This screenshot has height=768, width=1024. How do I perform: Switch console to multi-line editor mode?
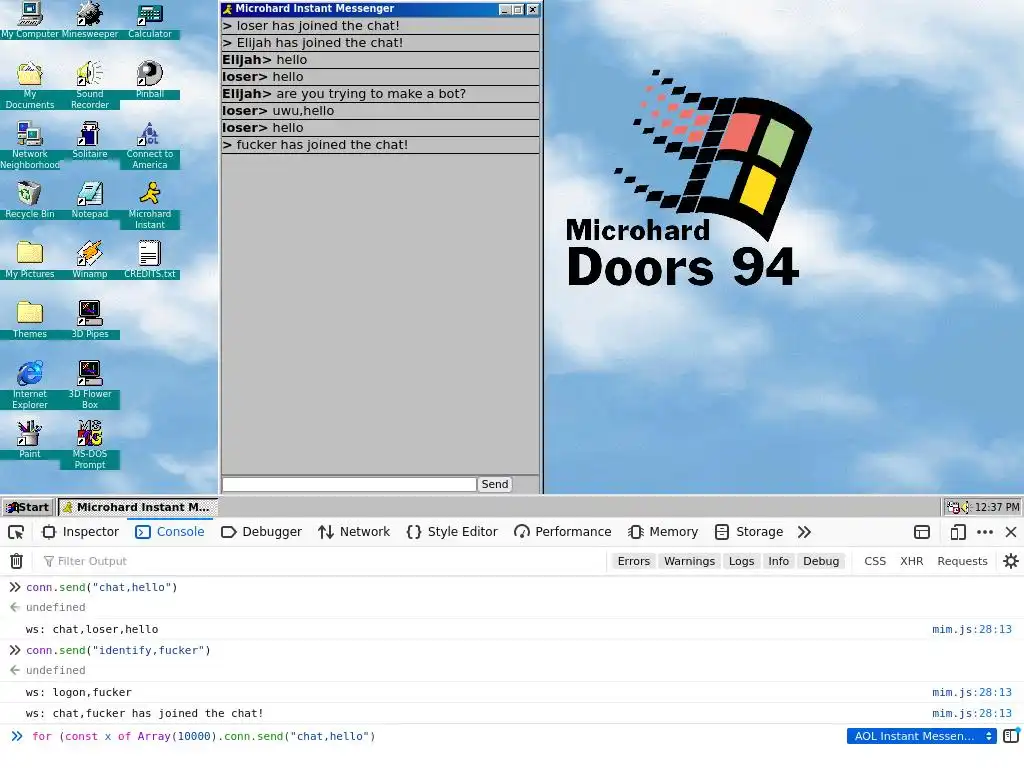(x=1011, y=736)
